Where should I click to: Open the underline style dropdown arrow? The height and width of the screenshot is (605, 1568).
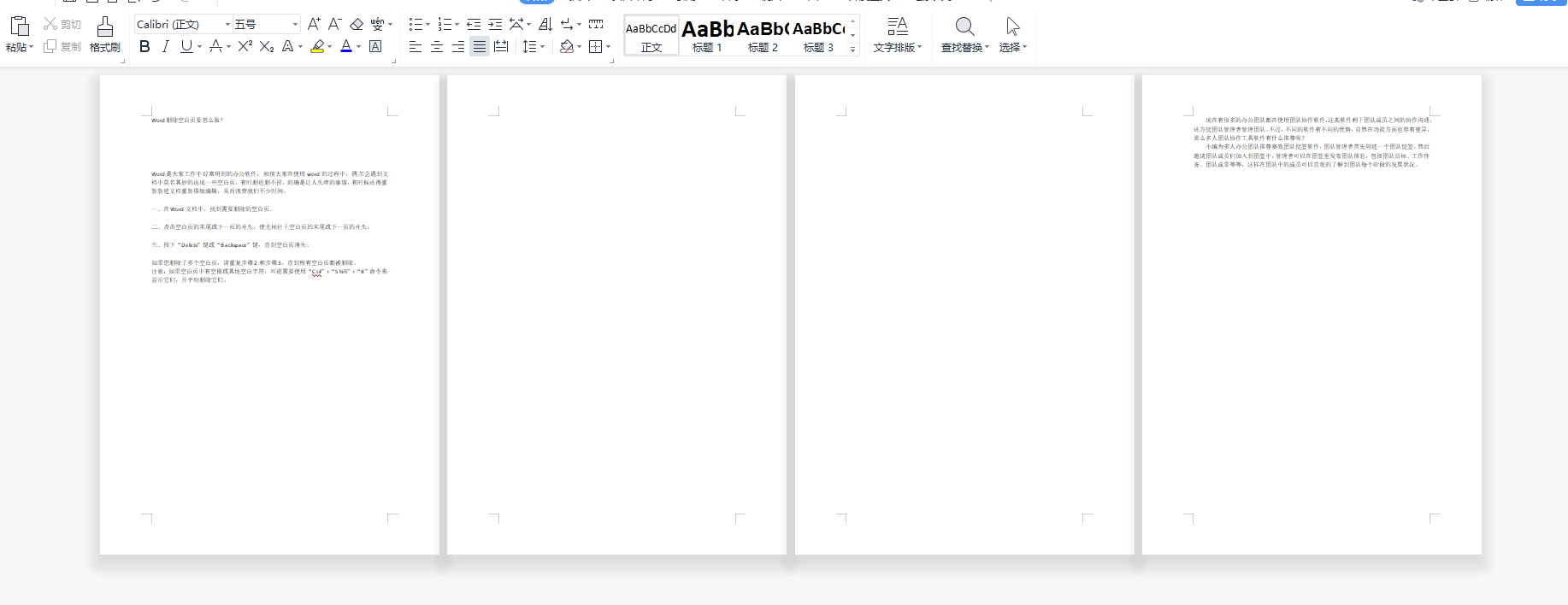(200, 47)
